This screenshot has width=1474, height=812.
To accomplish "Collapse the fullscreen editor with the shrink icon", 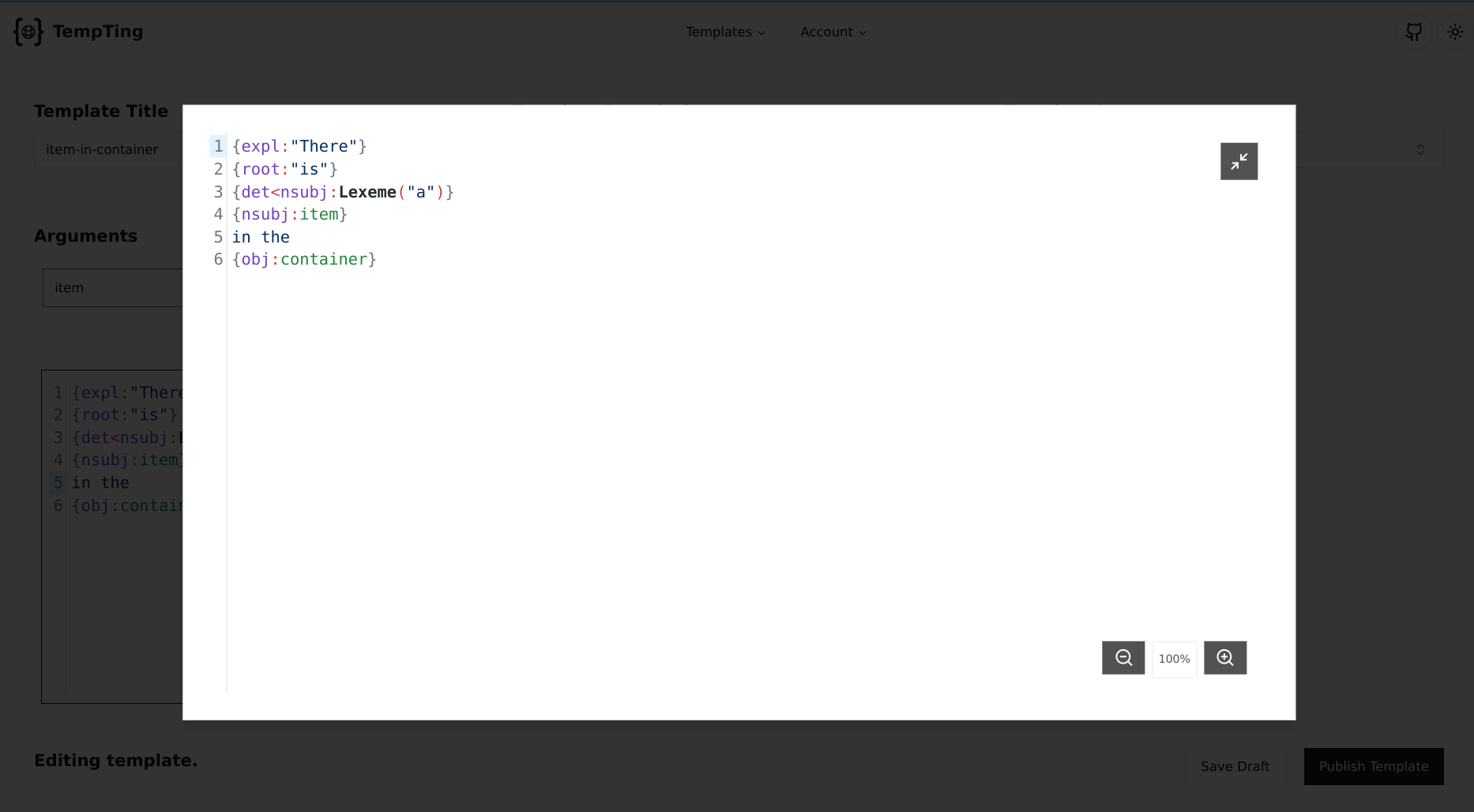I will (1239, 161).
